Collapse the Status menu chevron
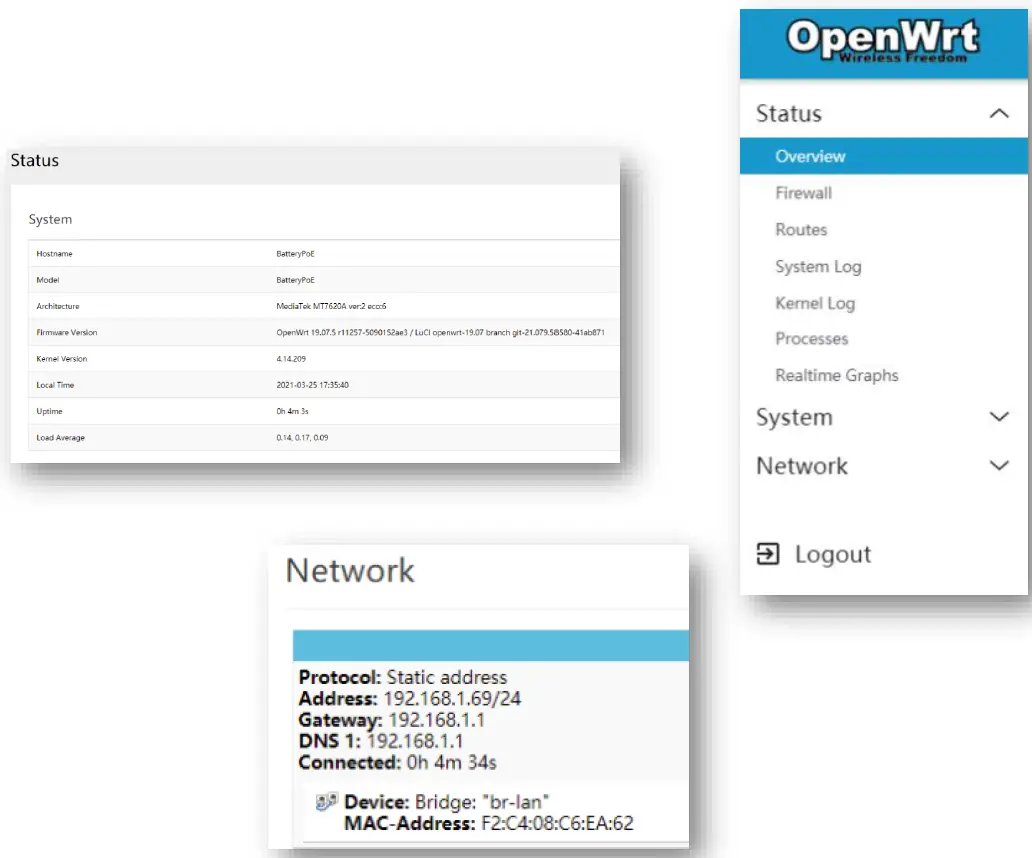The width and height of the screenshot is (1032, 858). pyautogui.click(x=998, y=113)
